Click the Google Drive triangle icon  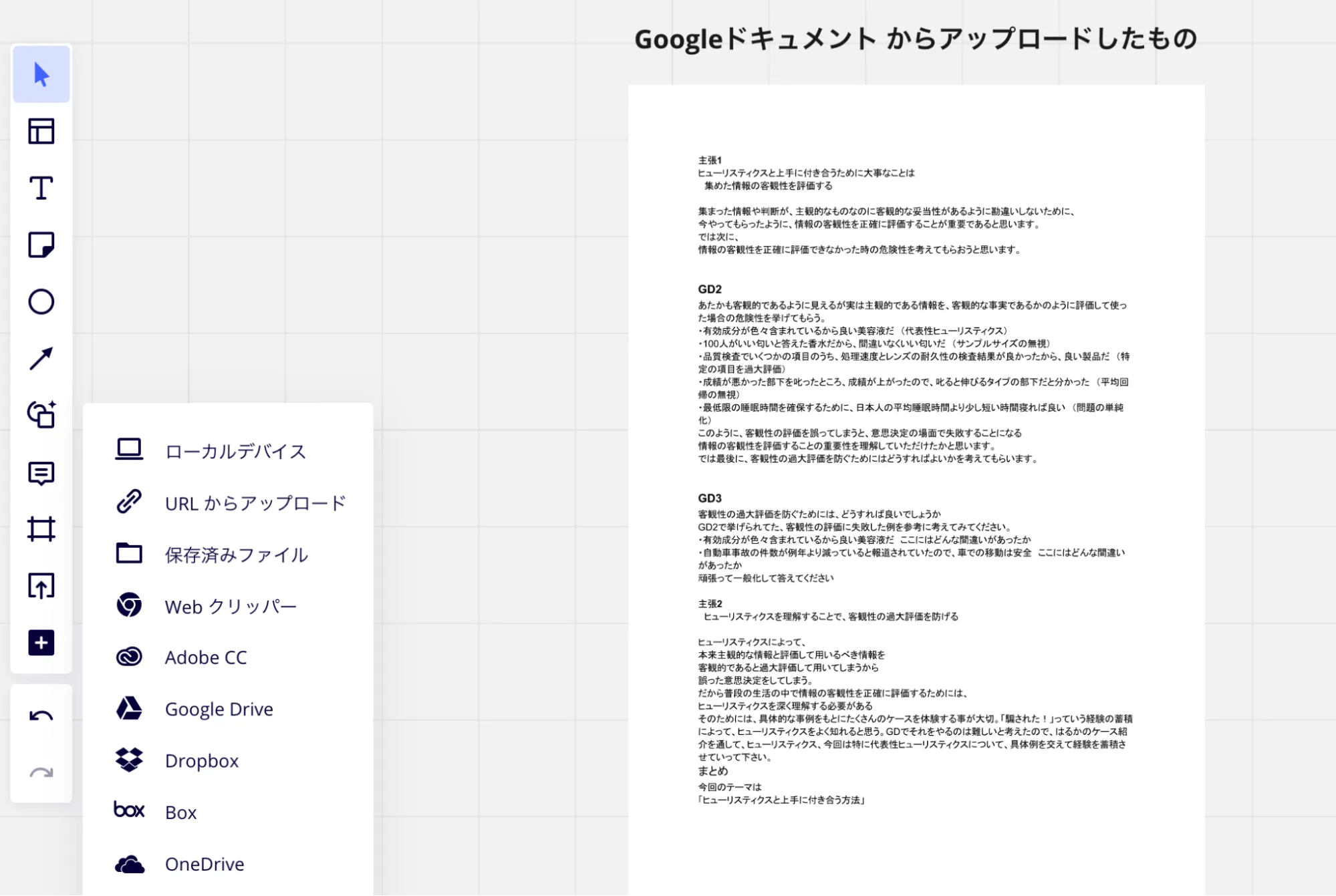129,708
